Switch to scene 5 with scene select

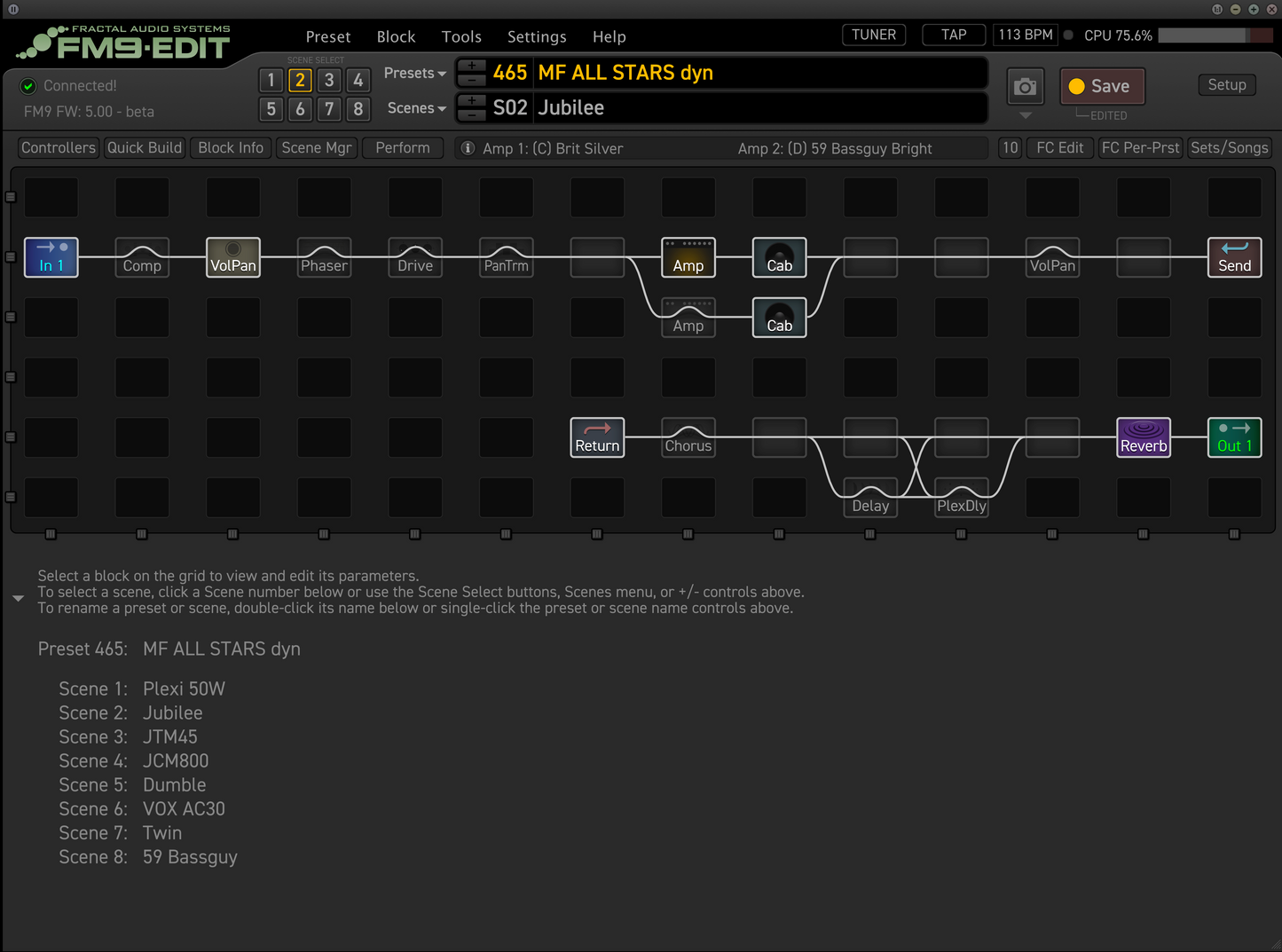click(x=271, y=109)
